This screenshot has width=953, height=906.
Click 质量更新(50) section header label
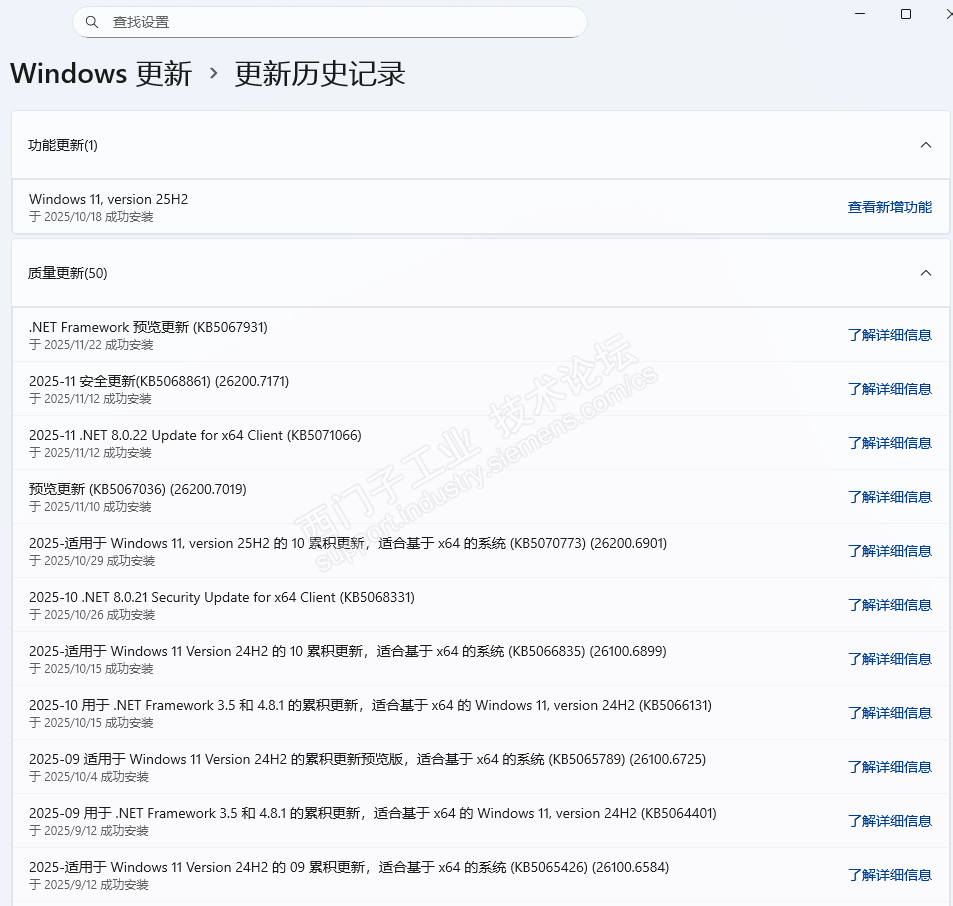pyautogui.click(x=67, y=273)
